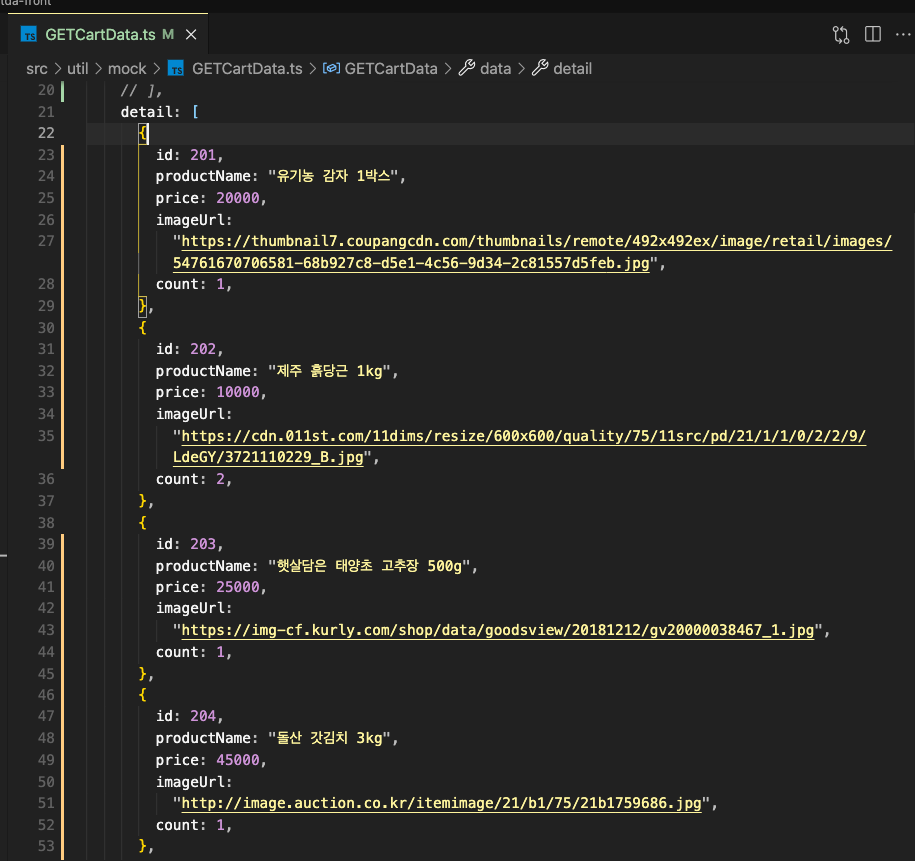Click the opening brace on line 22
This screenshot has height=861, width=915.
[143, 134]
